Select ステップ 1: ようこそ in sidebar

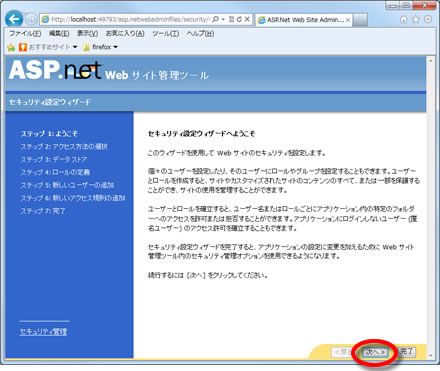coord(49,134)
